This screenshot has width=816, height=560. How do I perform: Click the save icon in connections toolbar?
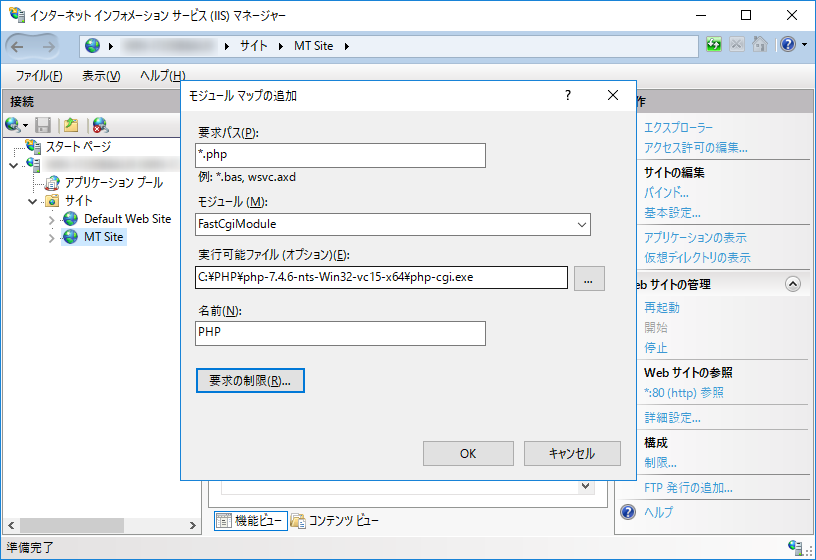pyautogui.click(x=43, y=125)
